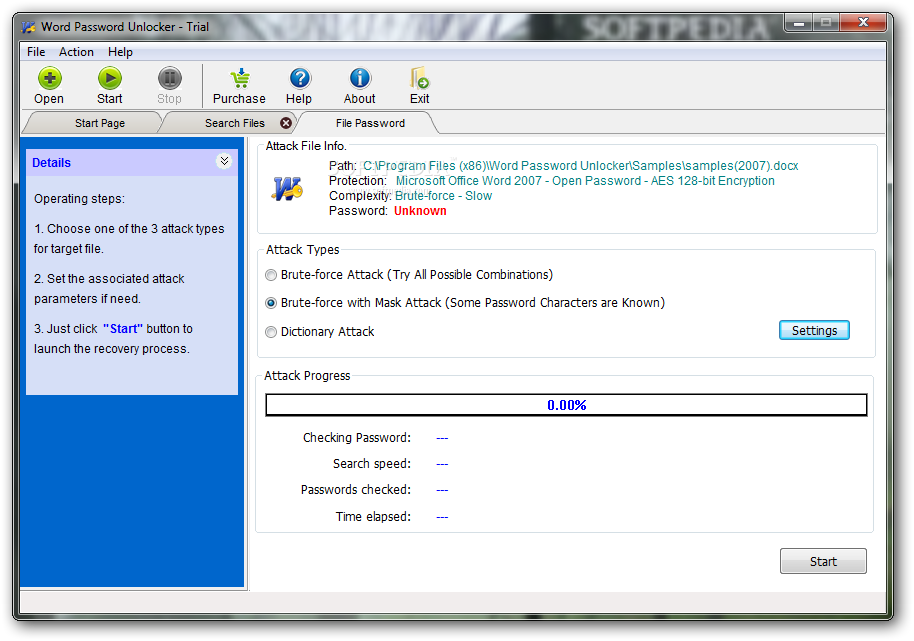Screen dimensions: 914x641
Task: Click the Open toolbar icon
Action: pyautogui.click(x=50, y=78)
